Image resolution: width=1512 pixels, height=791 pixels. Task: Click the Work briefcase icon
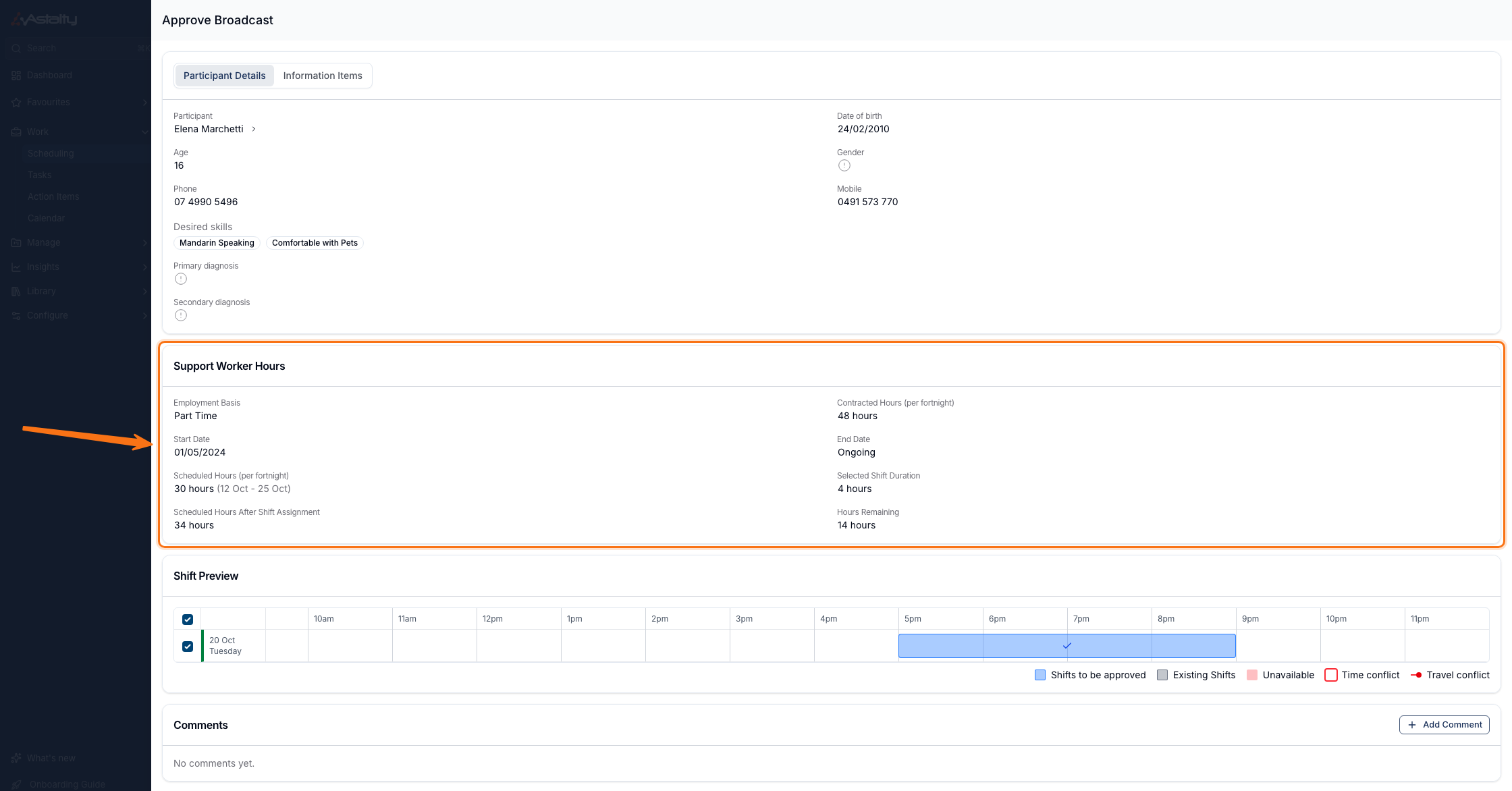point(16,132)
